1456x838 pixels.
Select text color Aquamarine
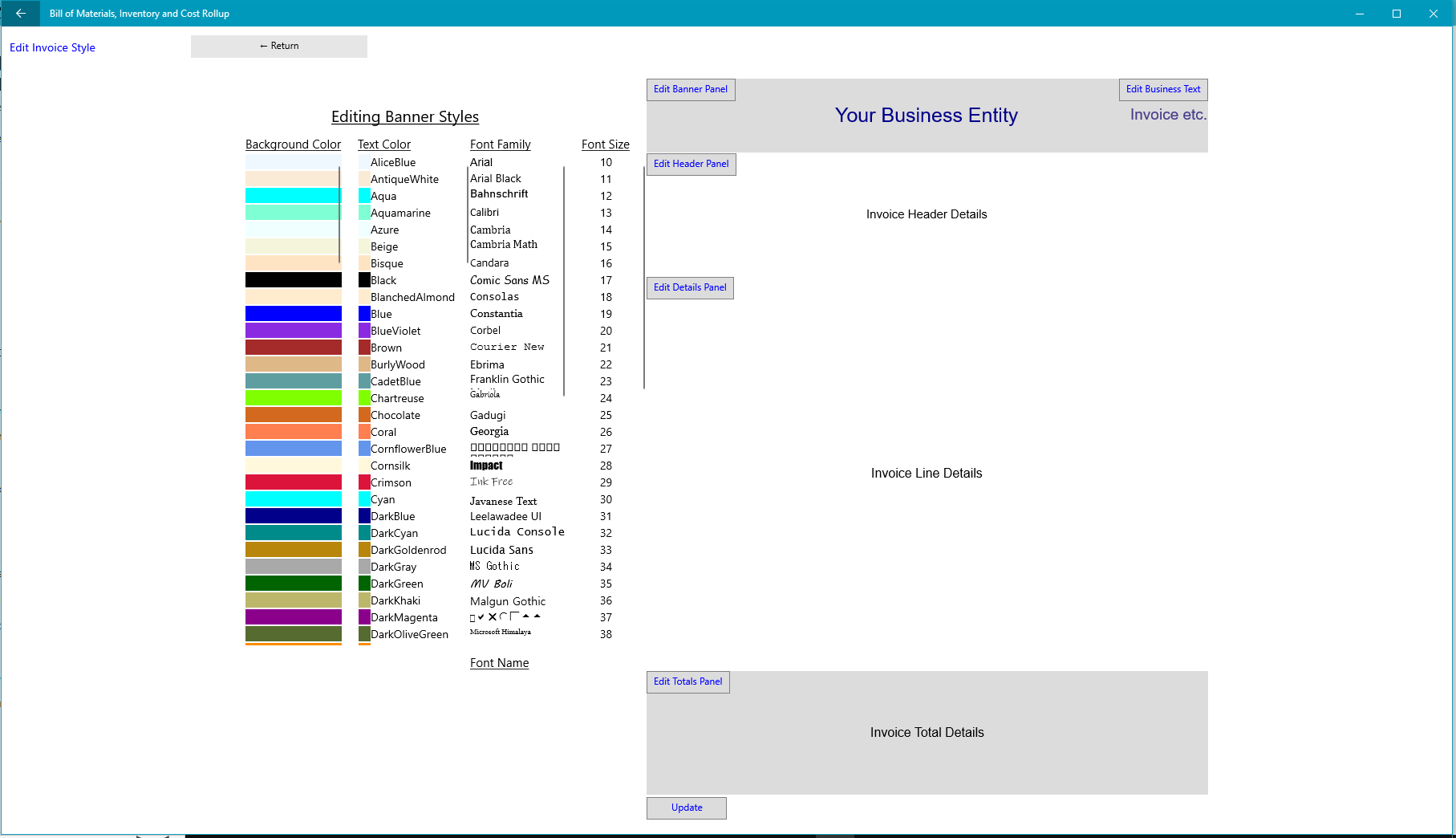pyautogui.click(x=400, y=213)
